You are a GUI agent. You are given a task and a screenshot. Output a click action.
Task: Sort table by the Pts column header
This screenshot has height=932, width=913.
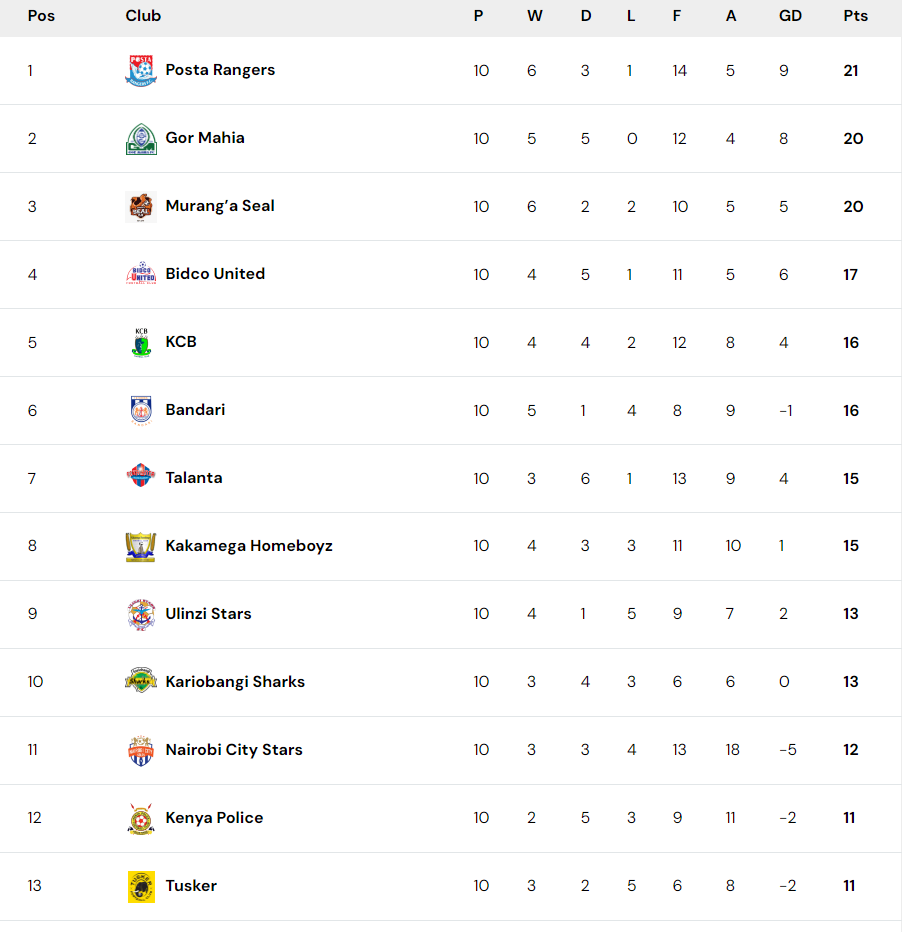[855, 16]
